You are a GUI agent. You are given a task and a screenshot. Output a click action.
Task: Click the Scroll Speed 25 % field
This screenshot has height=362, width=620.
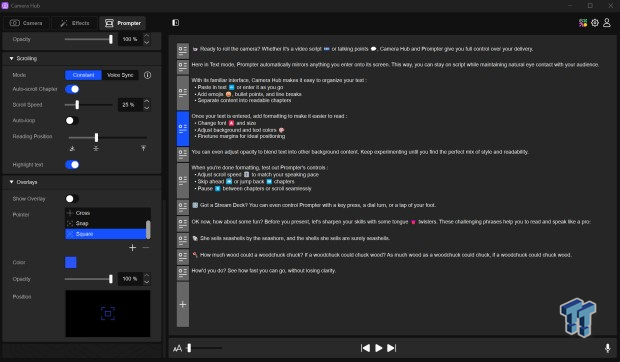click(130, 105)
